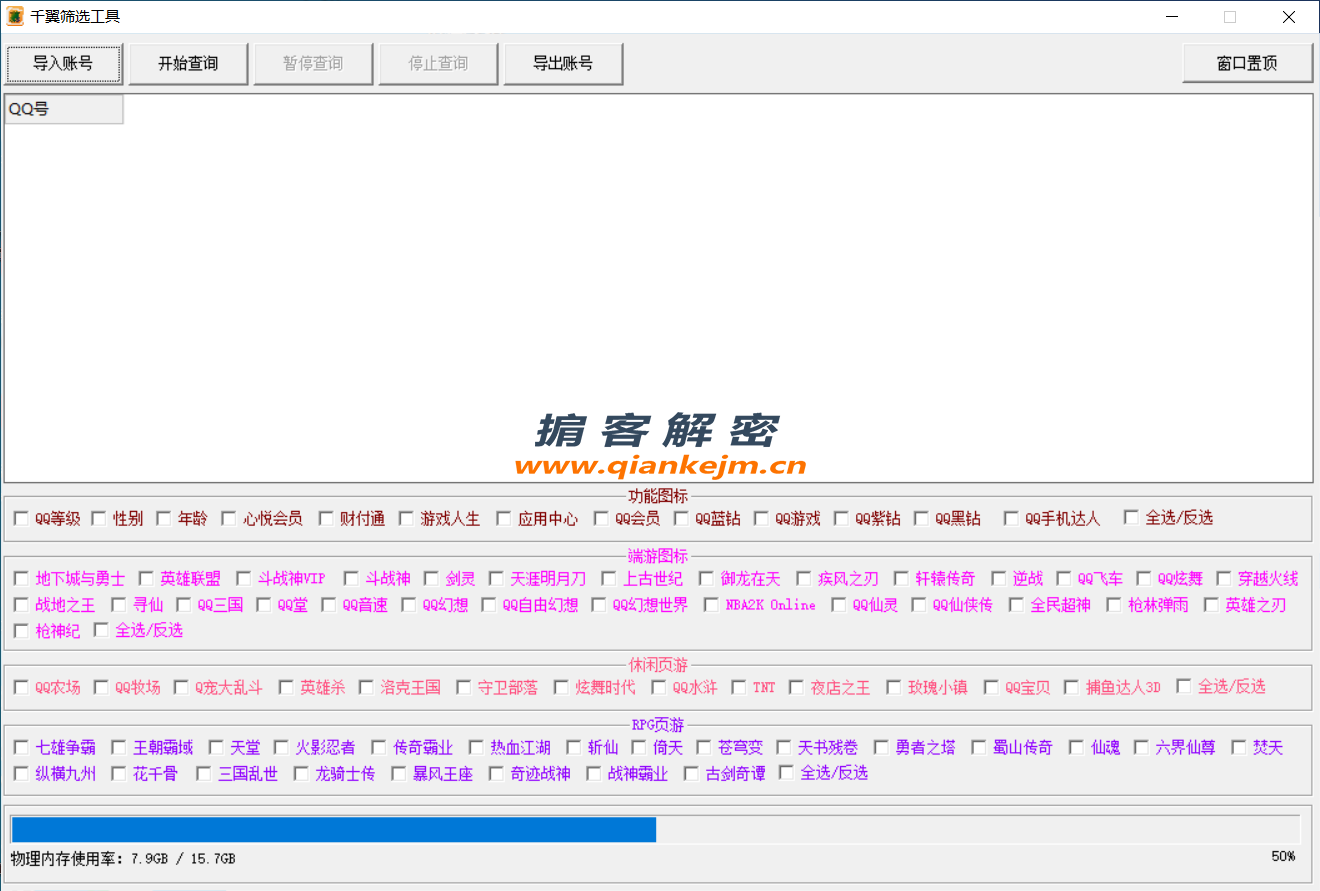The image size is (1320, 891).
Task: Enable the 古剑奇谭 checkbox
Action: [x=691, y=773]
